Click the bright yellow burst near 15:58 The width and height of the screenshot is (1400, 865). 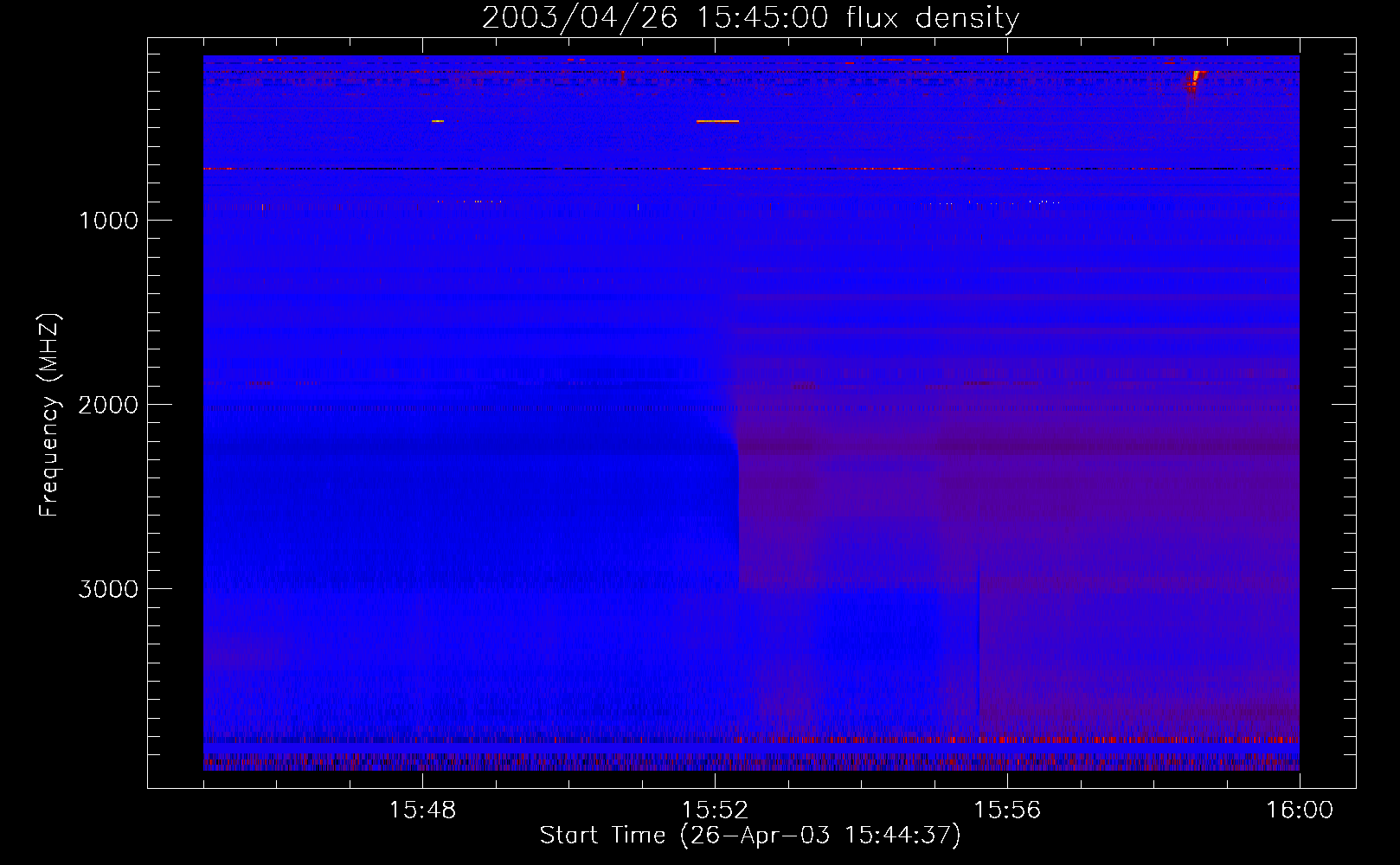1195,80
